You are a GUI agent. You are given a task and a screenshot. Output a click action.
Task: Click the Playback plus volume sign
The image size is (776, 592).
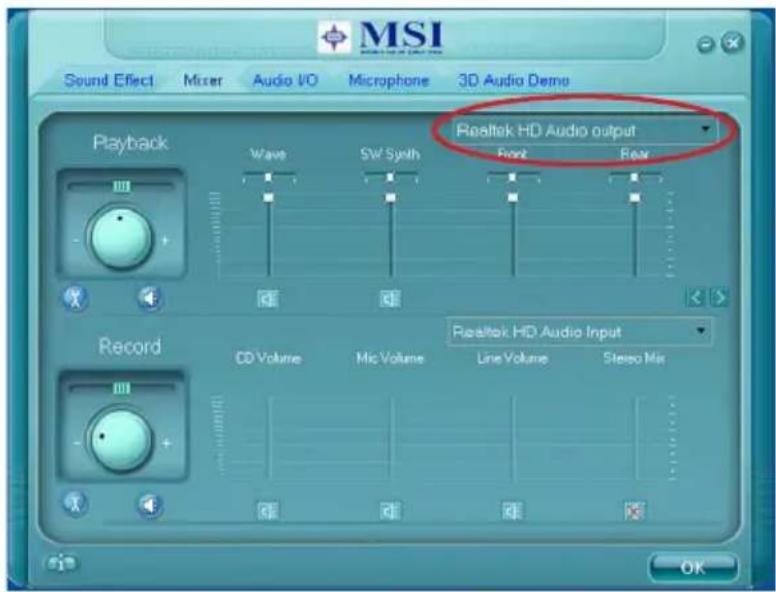[x=165, y=241]
